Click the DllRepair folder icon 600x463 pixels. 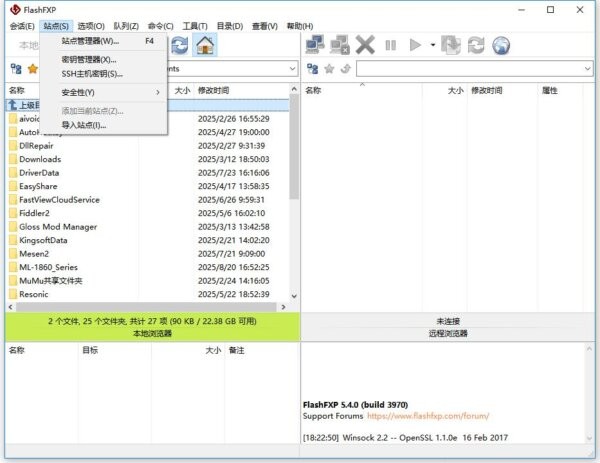tap(13, 146)
